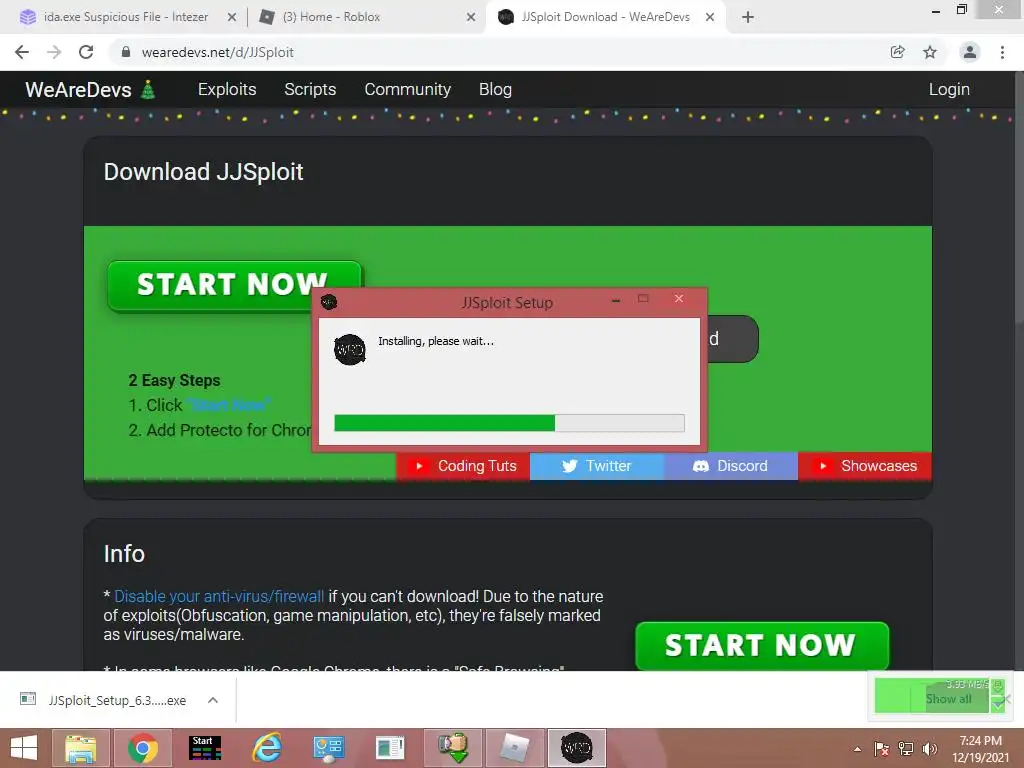Click the browser forward arrow
This screenshot has height=768, width=1024.
click(54, 52)
